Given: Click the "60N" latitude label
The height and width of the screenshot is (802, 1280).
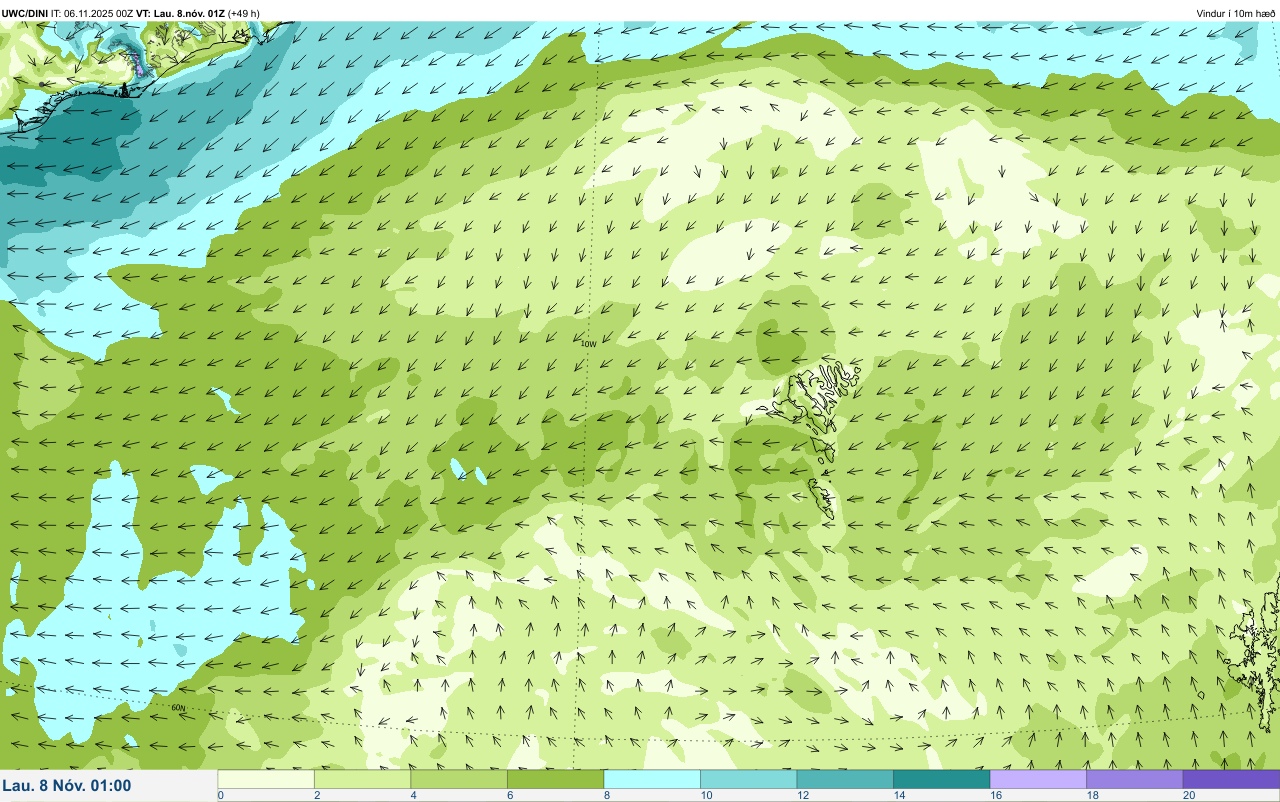Looking at the screenshot, I should (x=178, y=708).
